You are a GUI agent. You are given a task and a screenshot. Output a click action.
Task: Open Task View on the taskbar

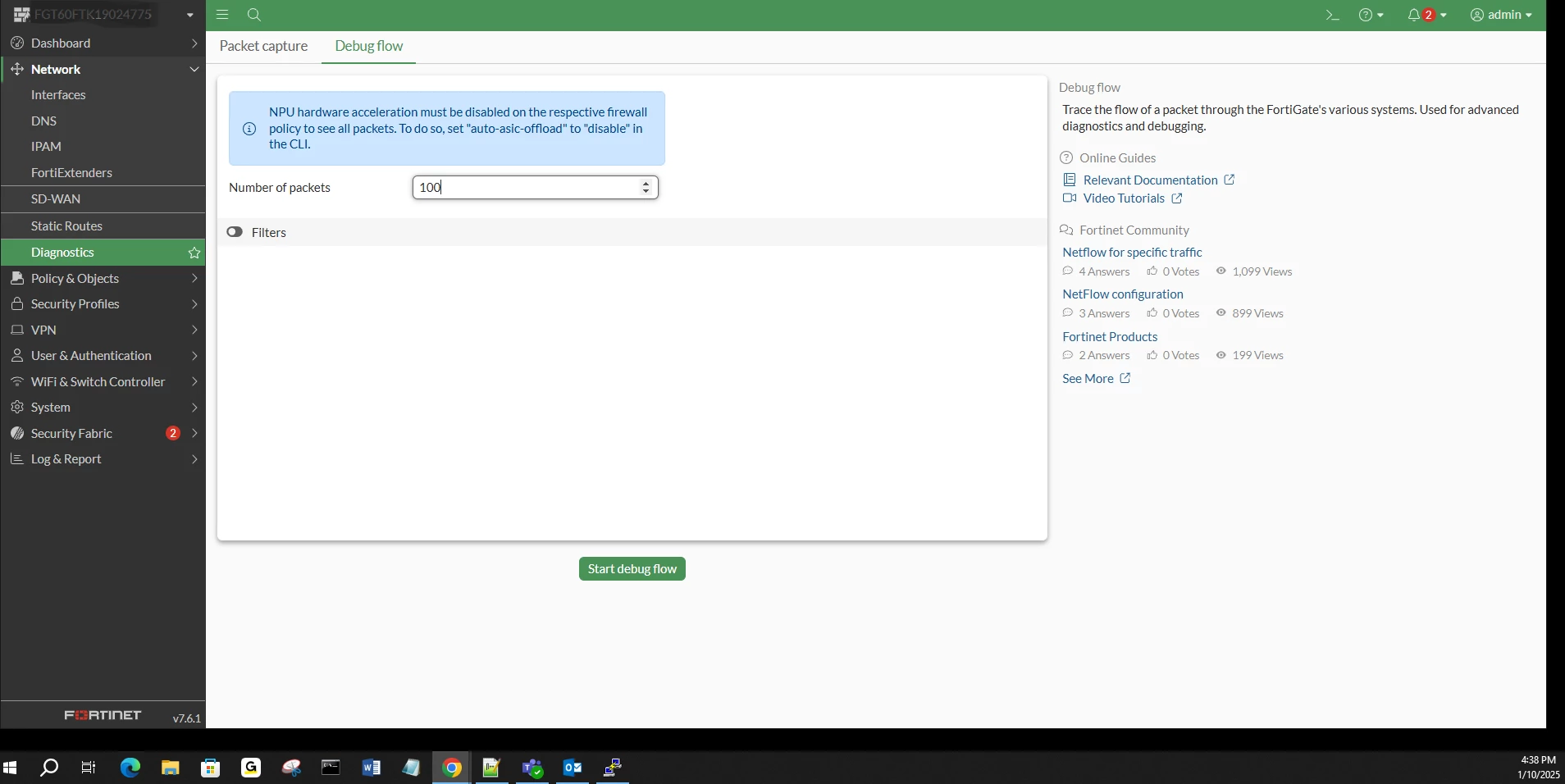point(89,768)
